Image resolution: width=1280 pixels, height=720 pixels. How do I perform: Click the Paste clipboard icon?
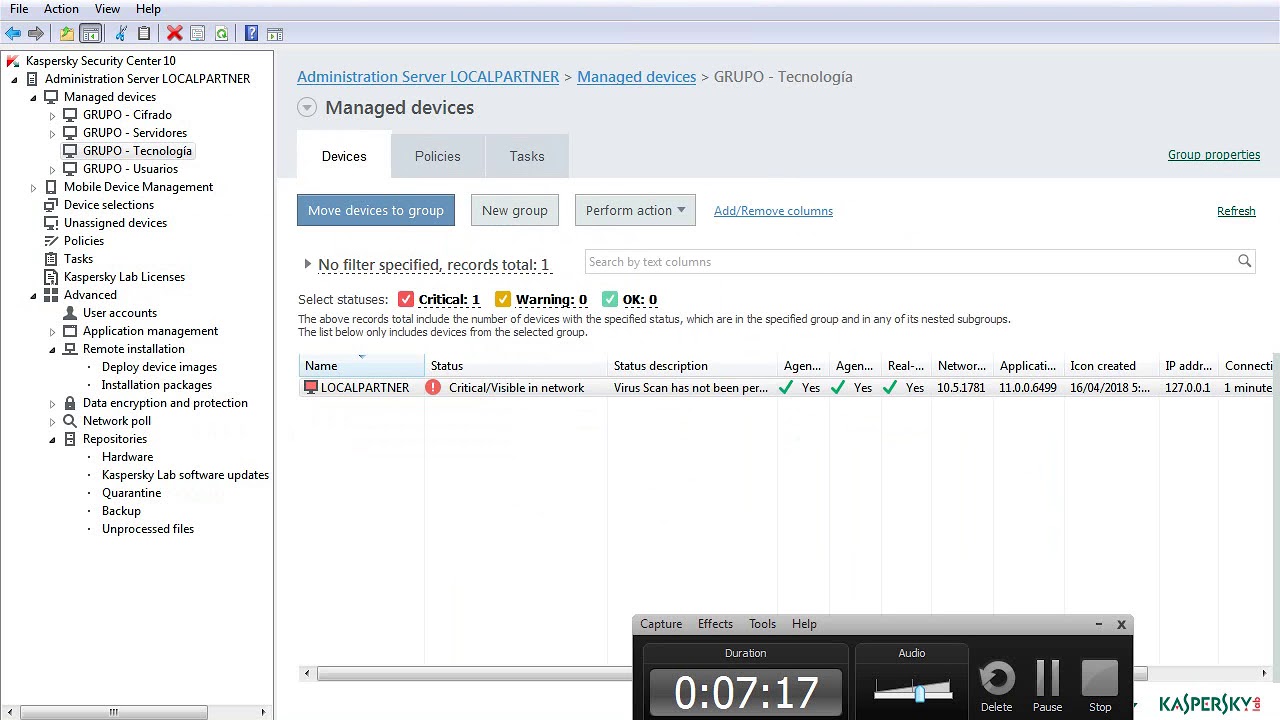click(x=144, y=34)
